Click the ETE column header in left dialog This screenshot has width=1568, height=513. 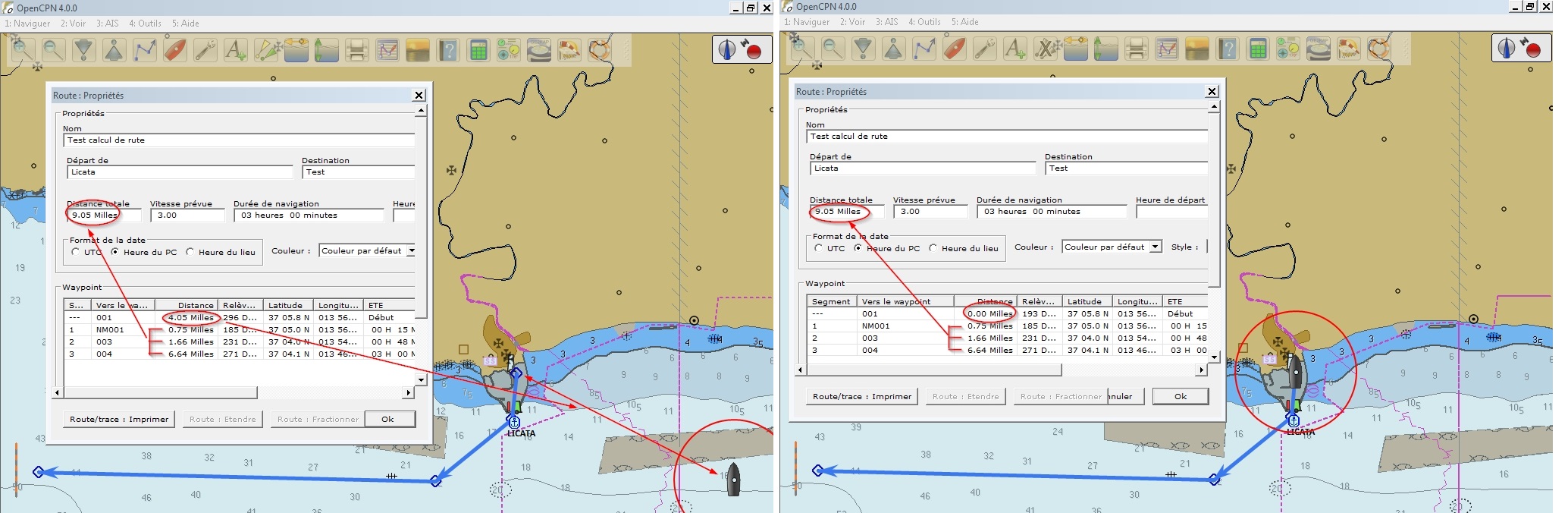(x=390, y=305)
